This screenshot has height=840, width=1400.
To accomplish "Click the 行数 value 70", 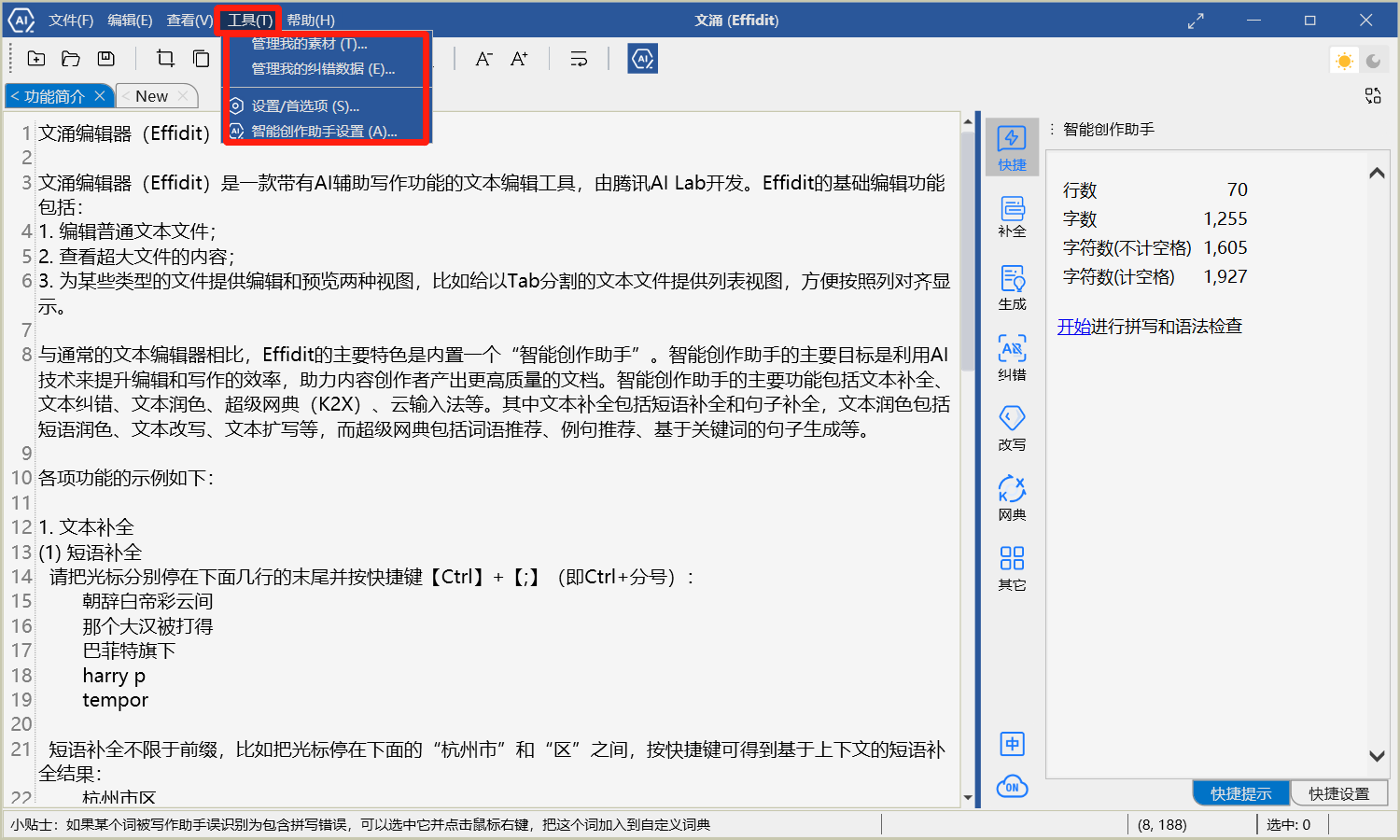I will [x=1237, y=190].
